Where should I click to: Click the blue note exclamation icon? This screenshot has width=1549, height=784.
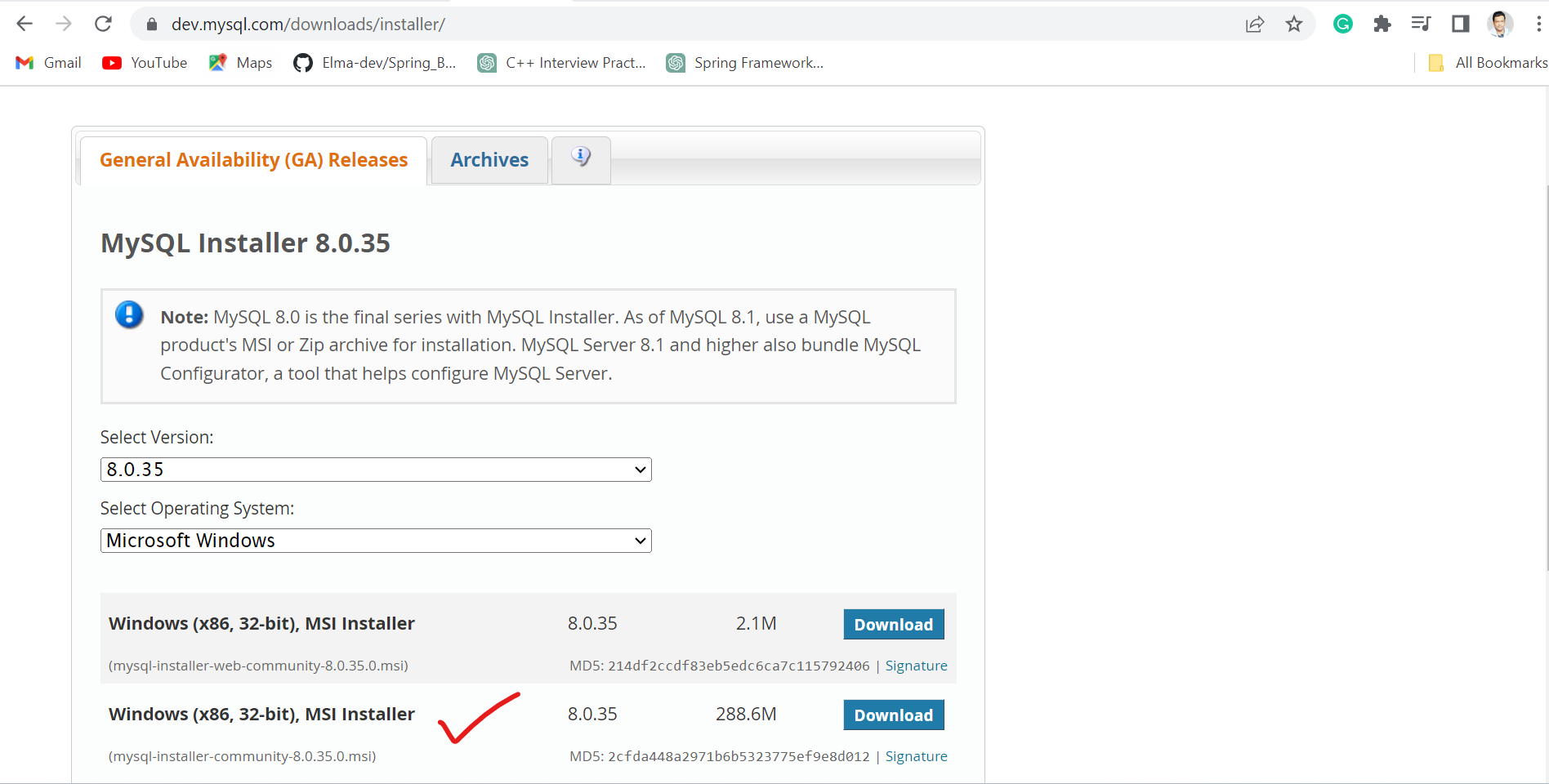pos(129,314)
